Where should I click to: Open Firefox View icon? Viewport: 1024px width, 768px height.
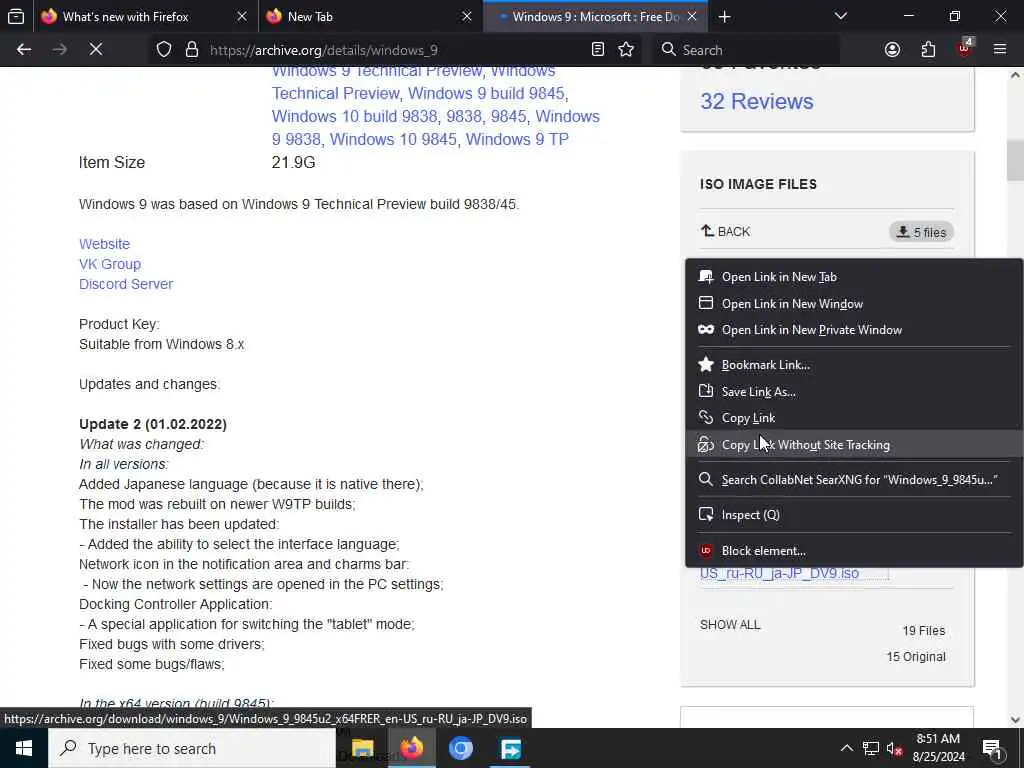click(16, 16)
